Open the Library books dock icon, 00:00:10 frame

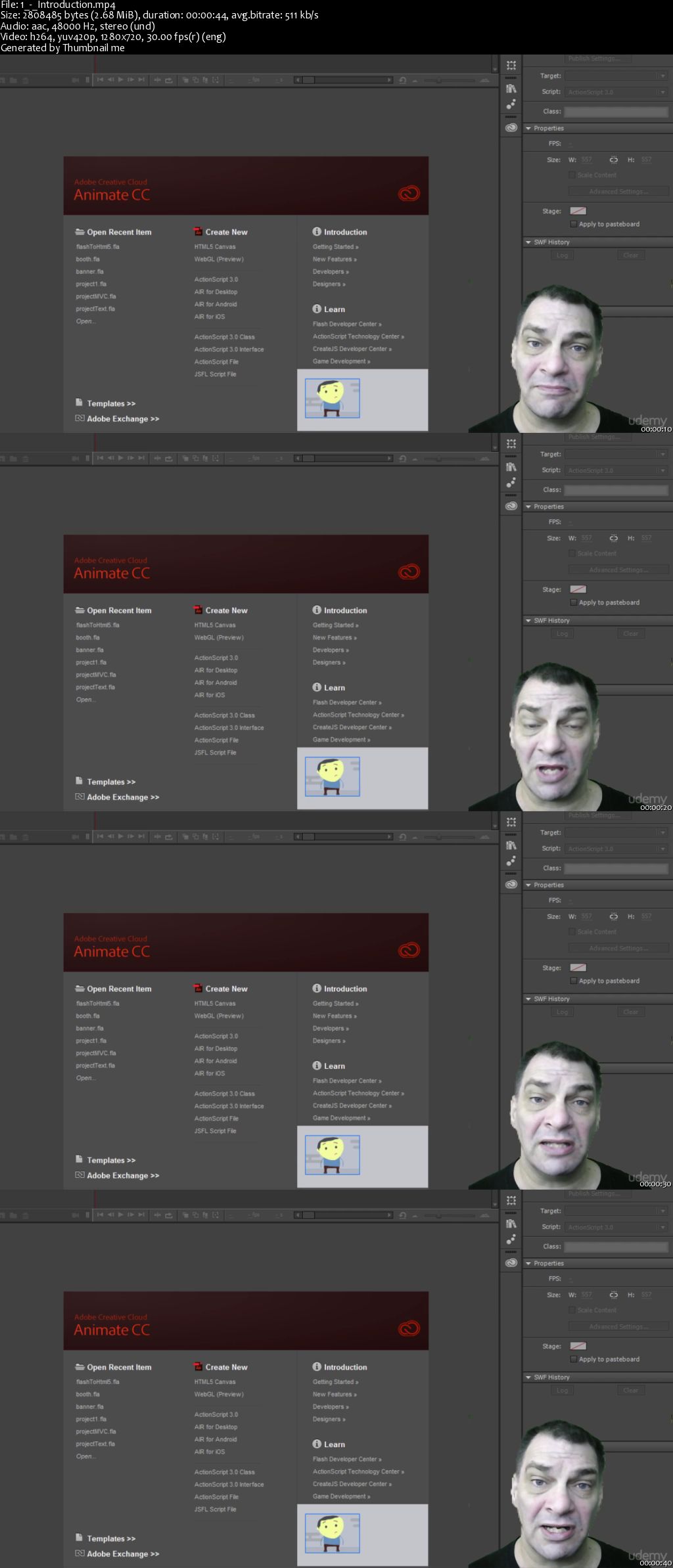511,89
